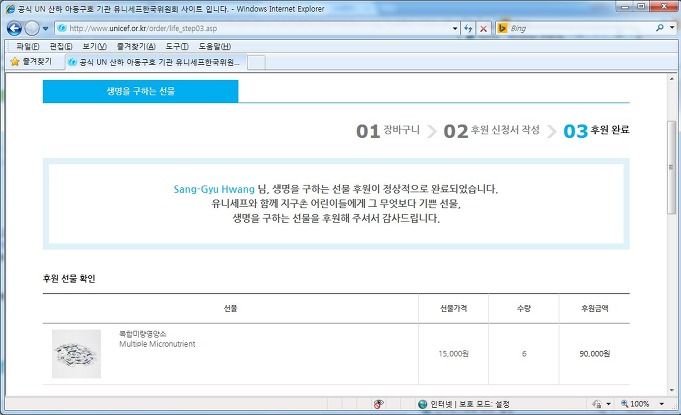Image resolution: width=681 pixels, height=415 pixels.
Task: Click step 03 후원 완료
Action: [596, 130]
